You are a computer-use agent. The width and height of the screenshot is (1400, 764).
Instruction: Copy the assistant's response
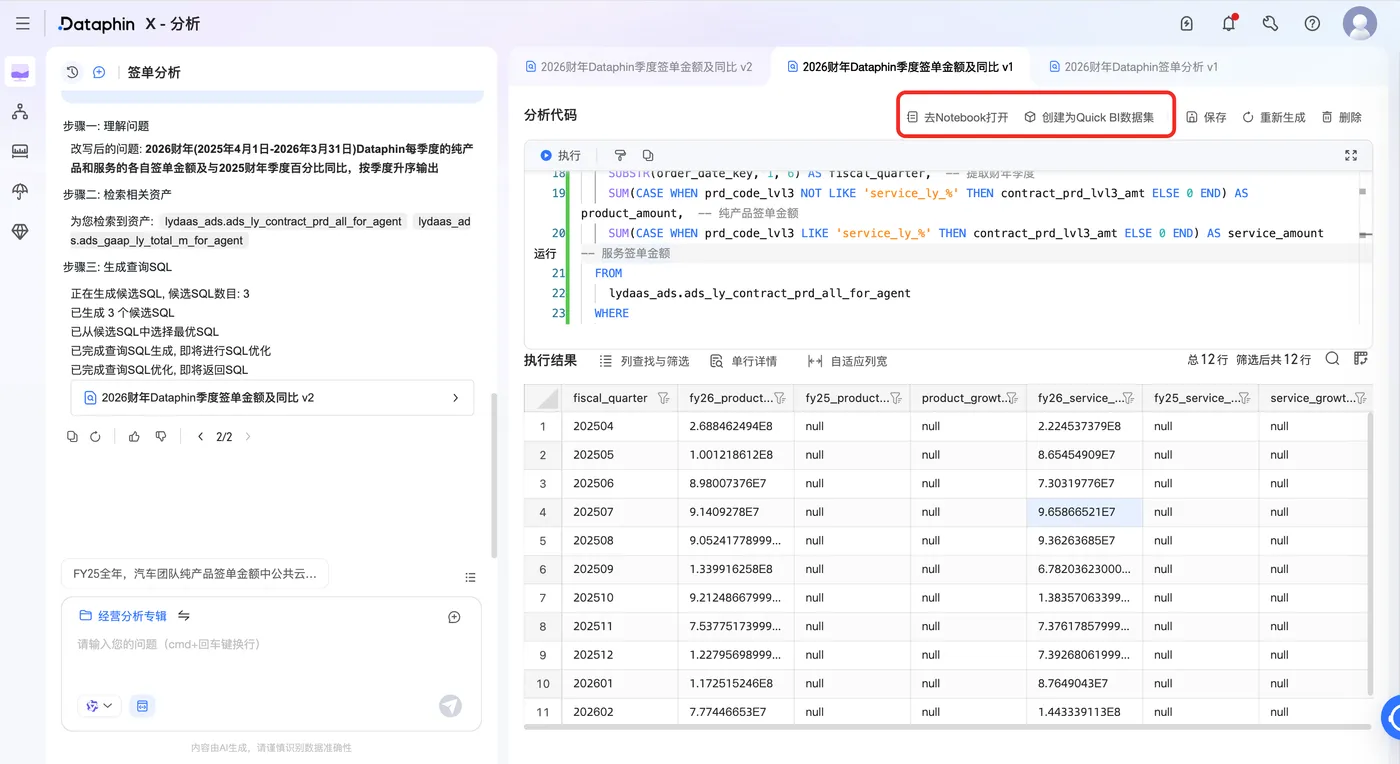[72, 437]
